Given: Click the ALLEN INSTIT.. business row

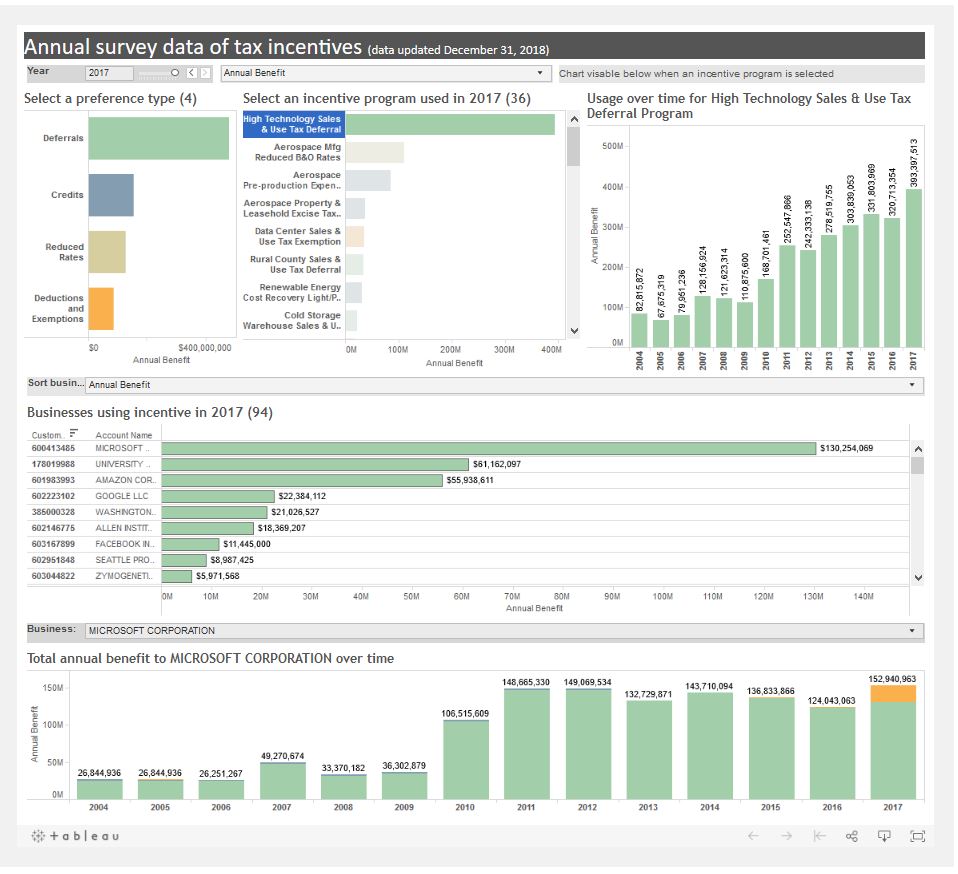Looking at the screenshot, I should (x=208, y=528).
